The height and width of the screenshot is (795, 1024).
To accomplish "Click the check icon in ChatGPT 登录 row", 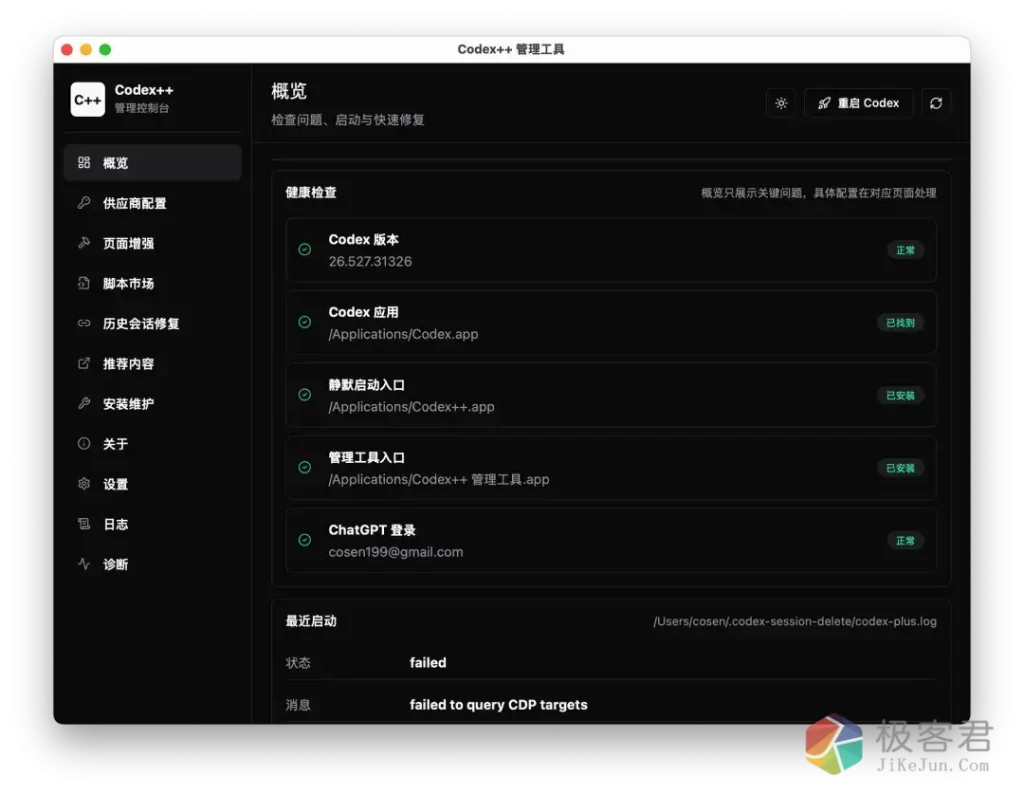I will pos(304,540).
